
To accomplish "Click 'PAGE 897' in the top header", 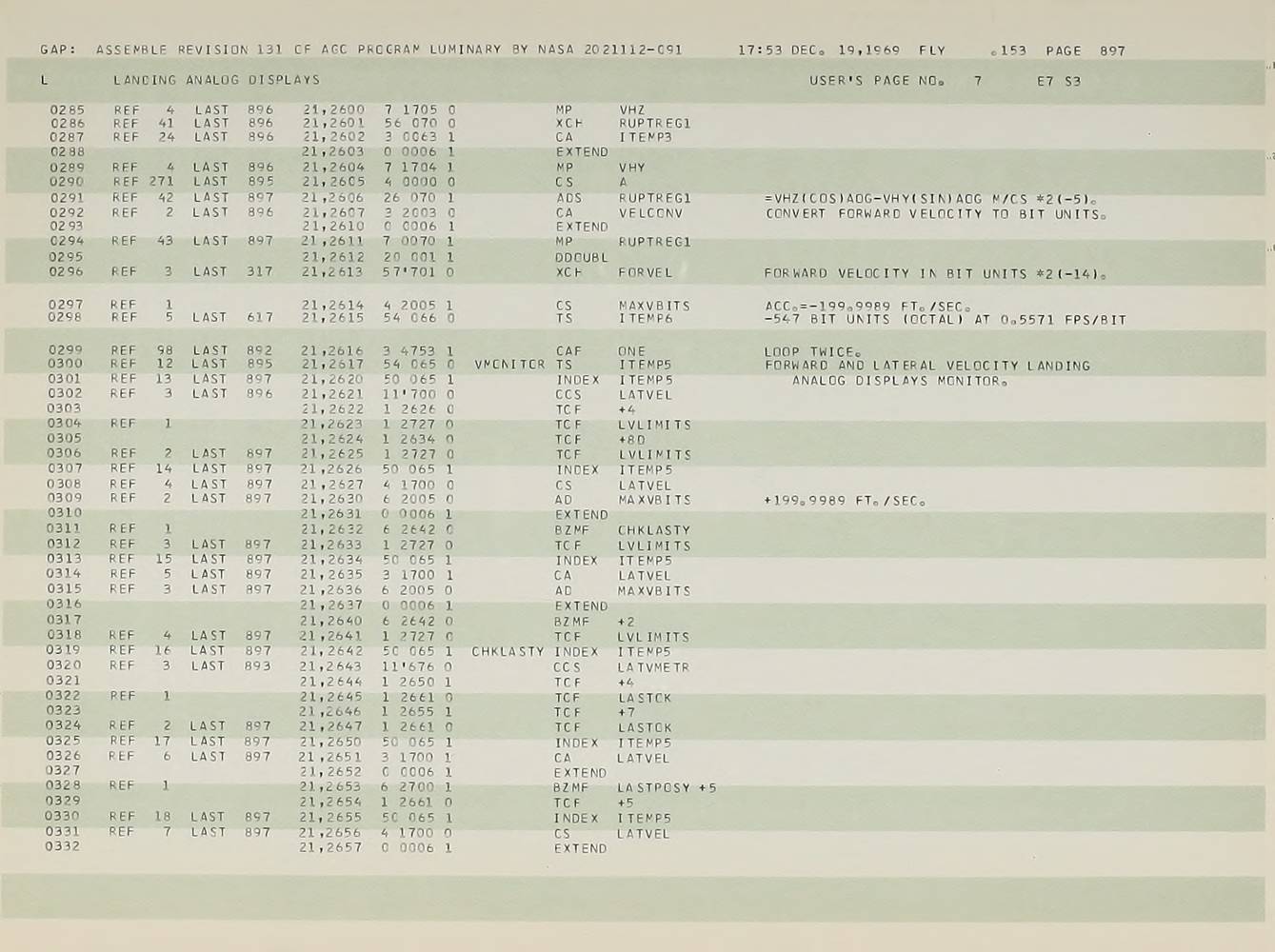I will pos(1086,50).
